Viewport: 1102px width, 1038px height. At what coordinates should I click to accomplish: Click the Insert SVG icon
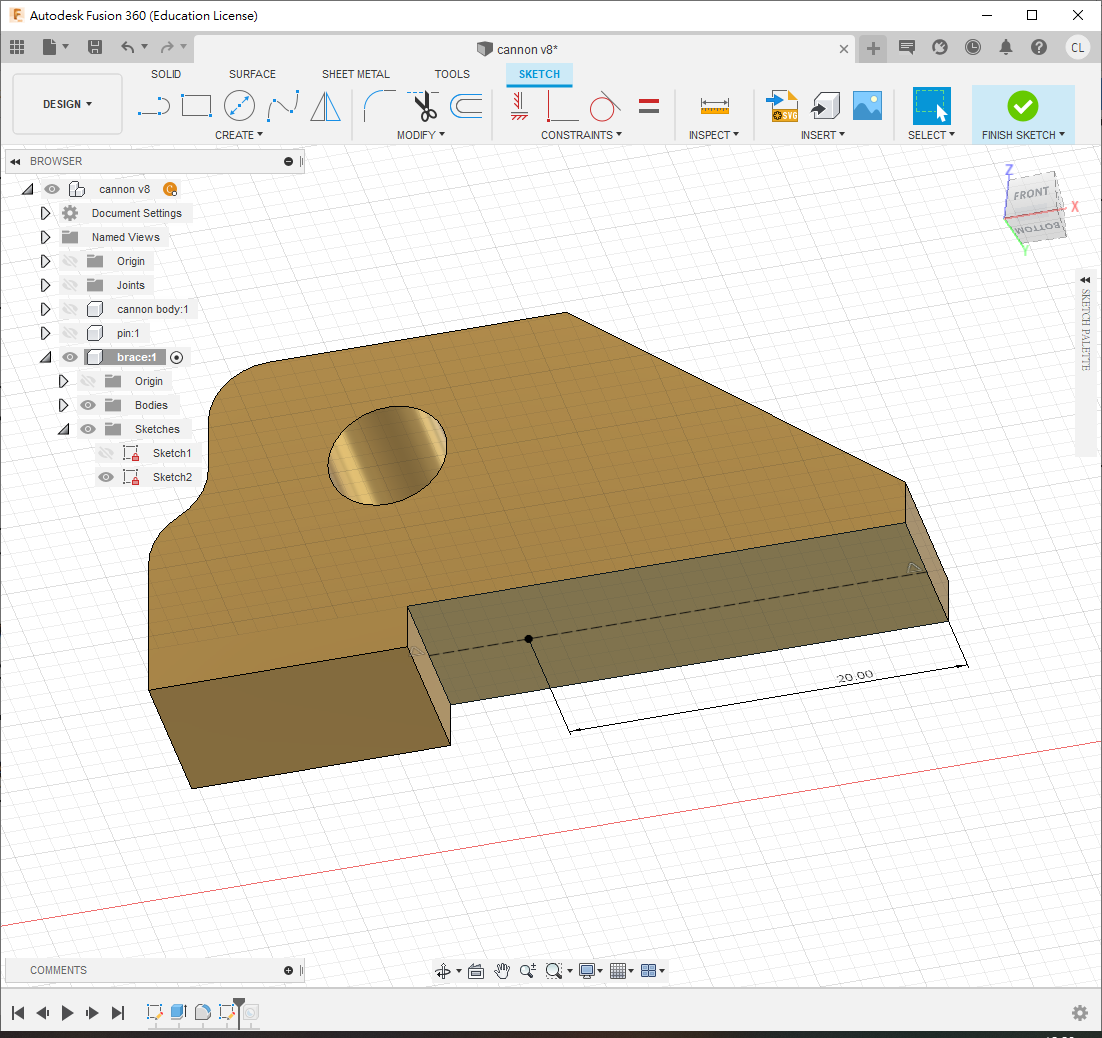(781, 105)
